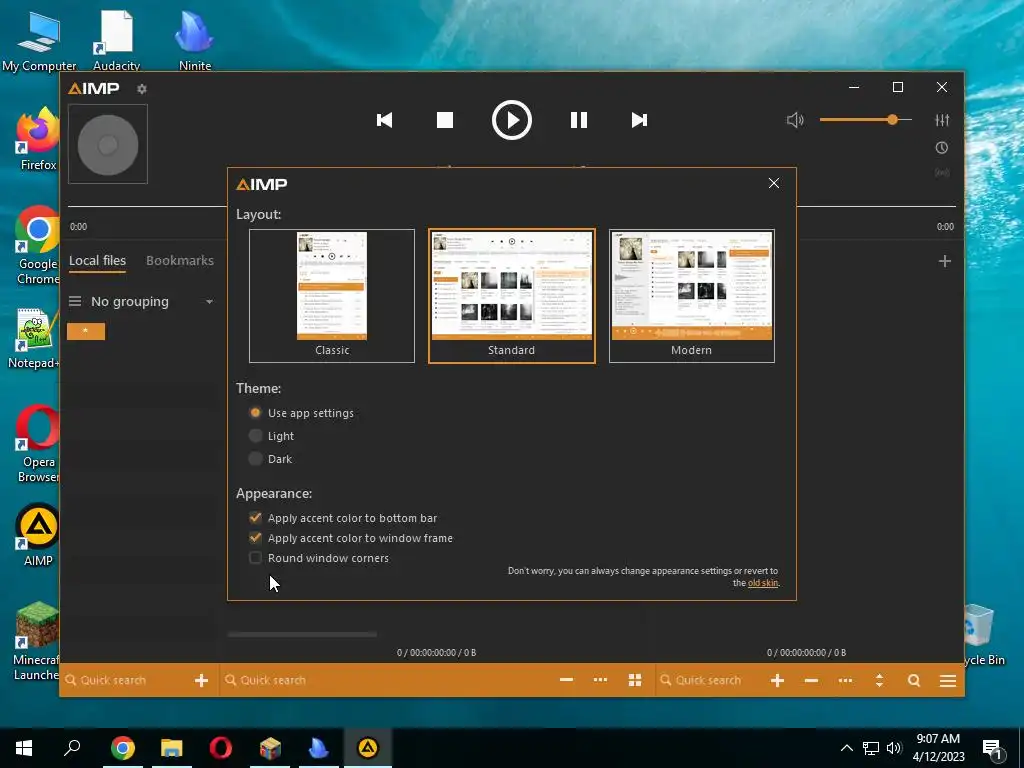Viewport: 1024px width, 768px height.
Task: Follow the old skin link
Action: point(763,583)
